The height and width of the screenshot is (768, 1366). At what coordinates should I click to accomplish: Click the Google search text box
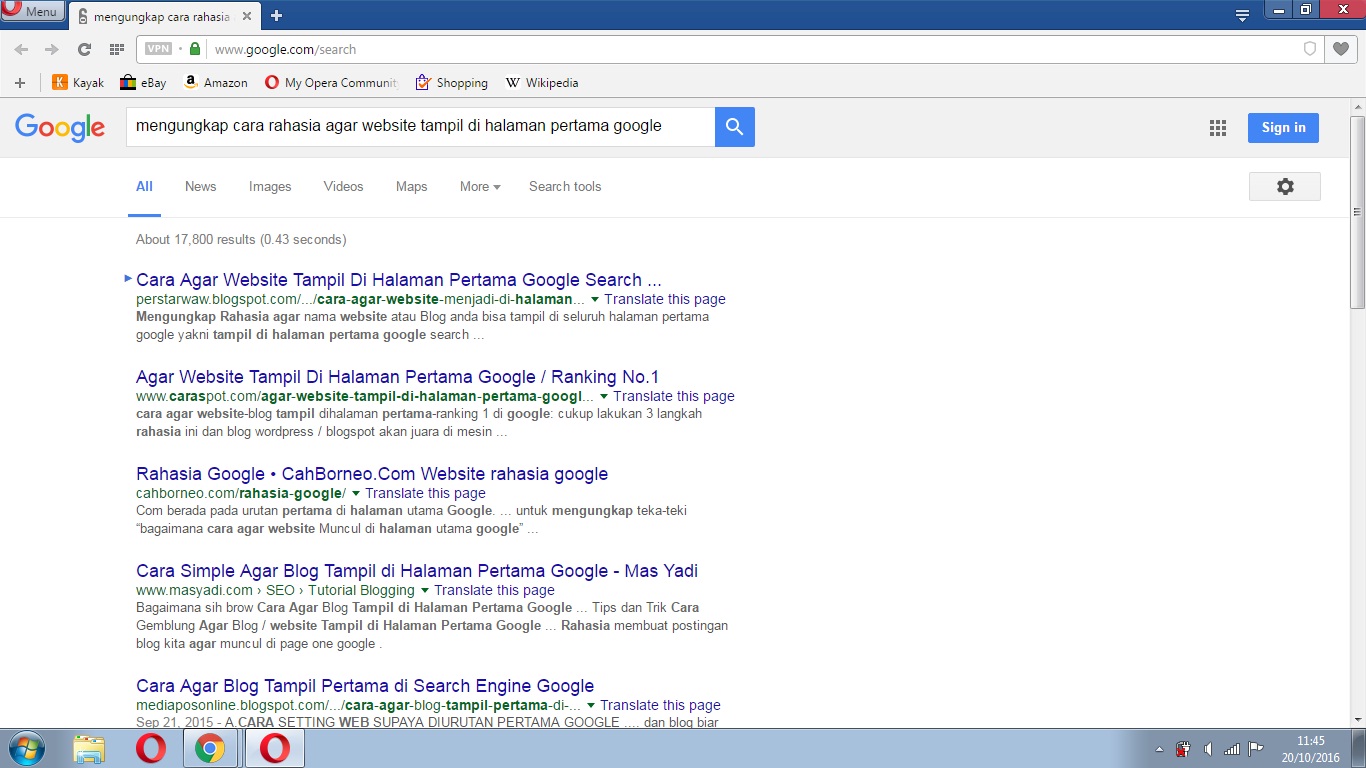point(420,126)
